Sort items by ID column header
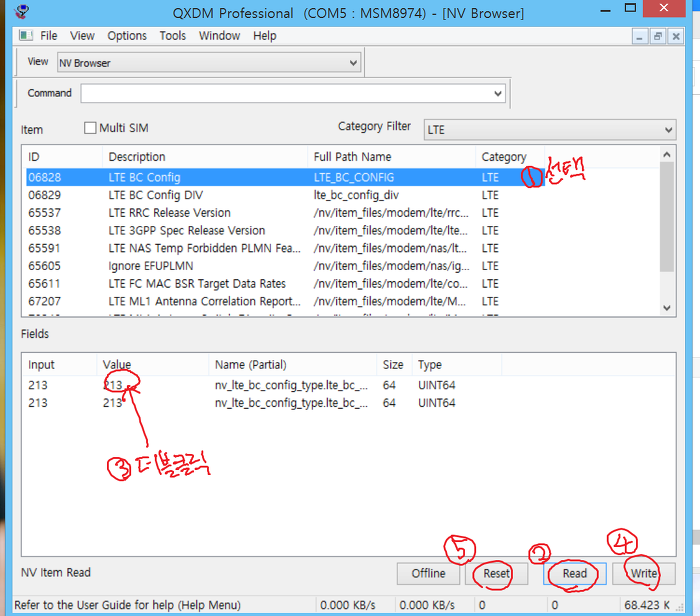This screenshot has width=700, height=616. point(62,157)
